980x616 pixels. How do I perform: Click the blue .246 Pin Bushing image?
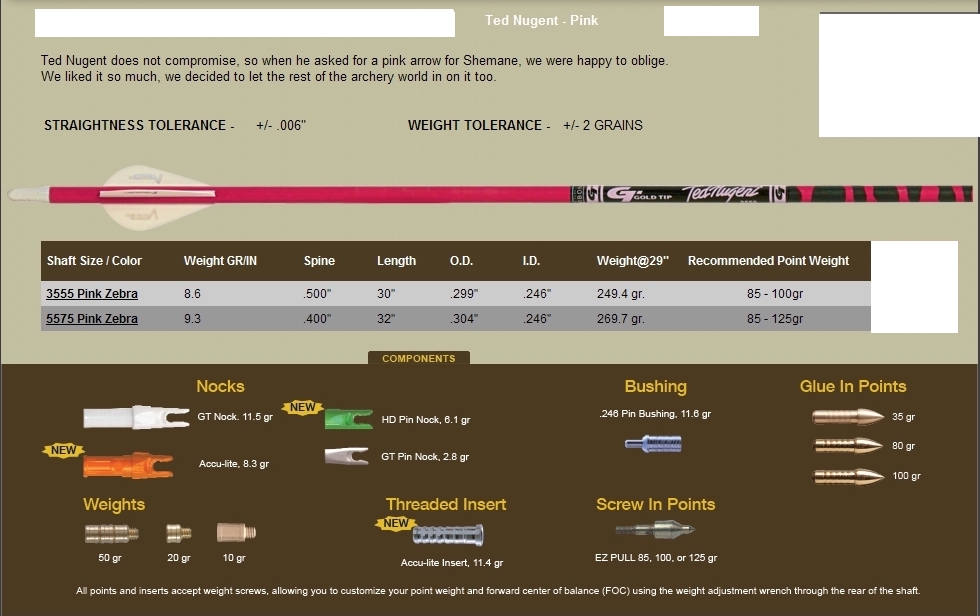click(653, 444)
